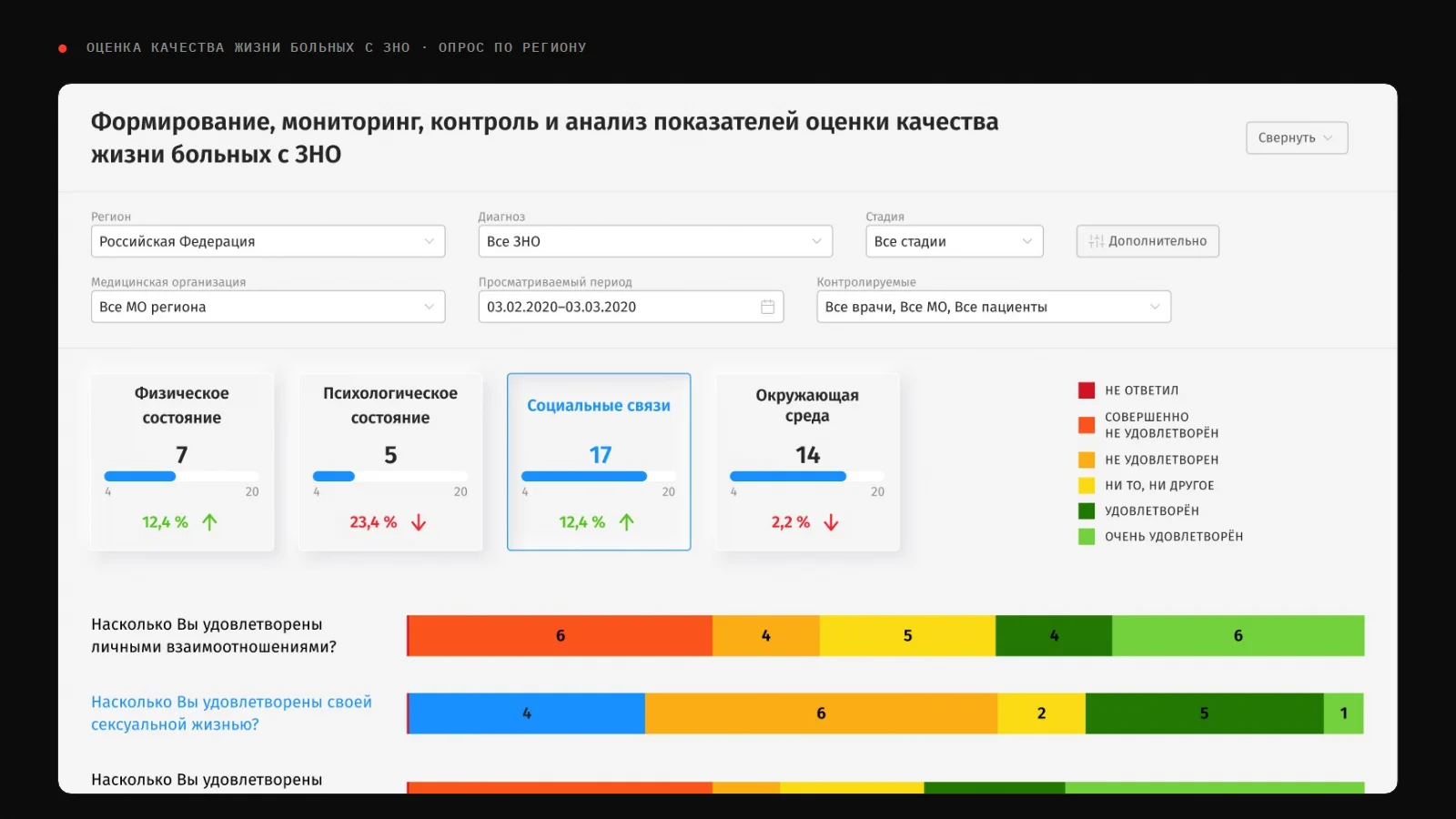1456x819 pixels.
Task: Click yellow segment 2 in сексуальной жизнью bar
Action: (x=1041, y=713)
